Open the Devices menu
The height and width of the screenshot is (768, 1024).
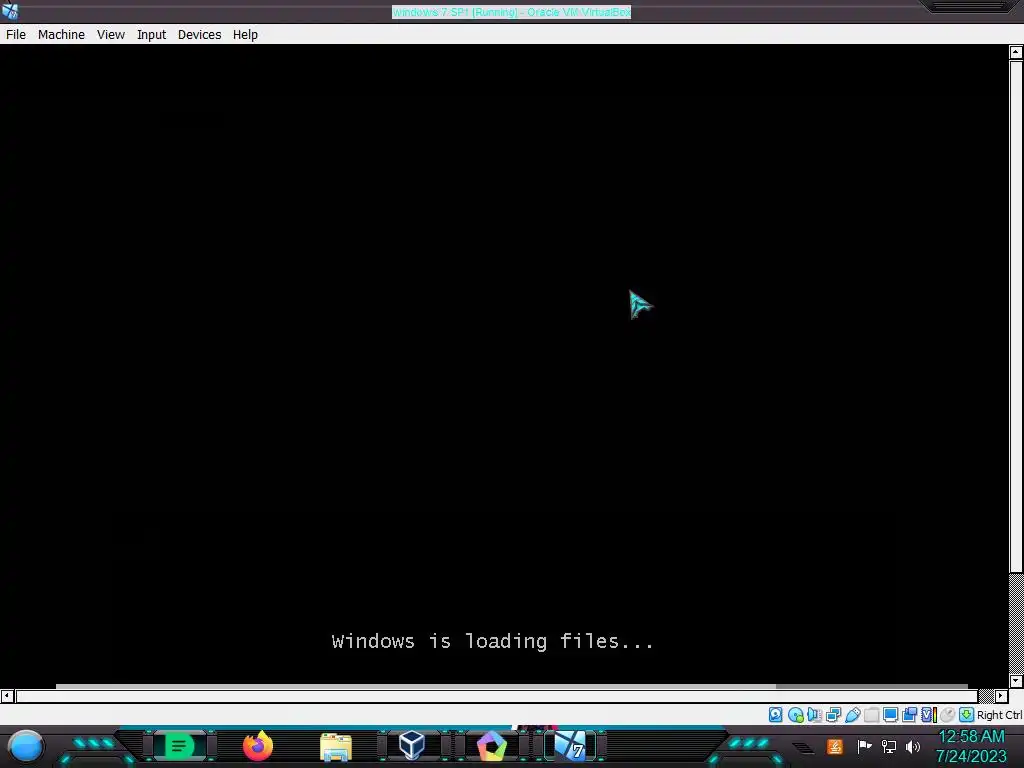point(199,35)
